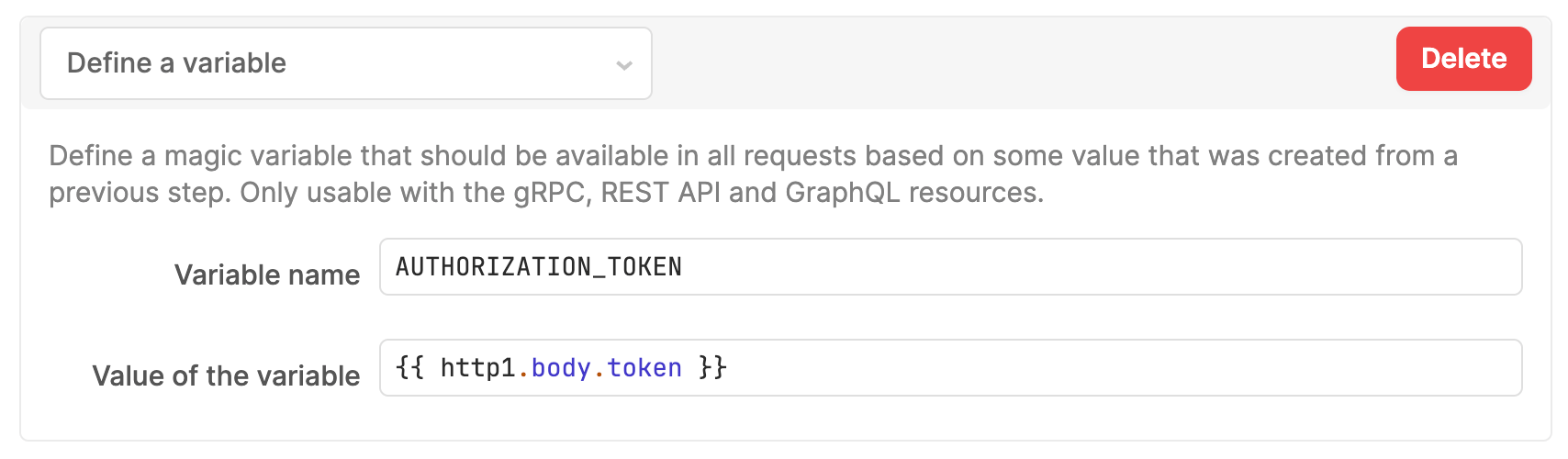Place cursor on "http1" in the value expression
Image resolution: width=1568 pixels, height=459 pixels.
[x=477, y=368]
